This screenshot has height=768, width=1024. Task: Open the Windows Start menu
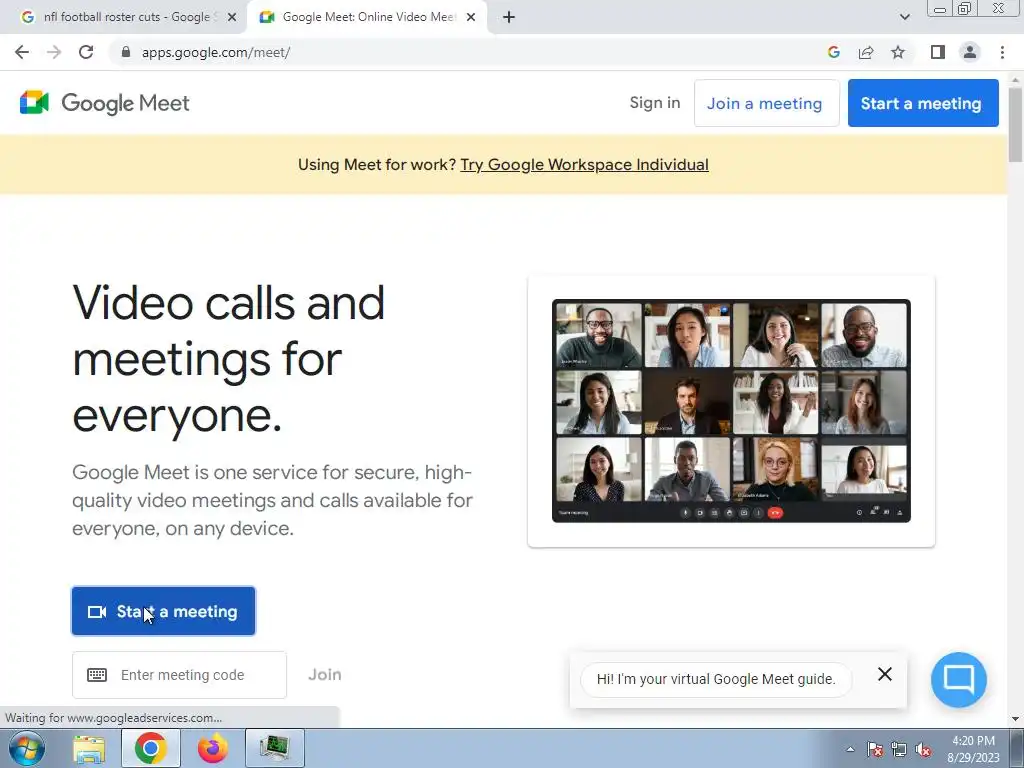click(x=26, y=748)
